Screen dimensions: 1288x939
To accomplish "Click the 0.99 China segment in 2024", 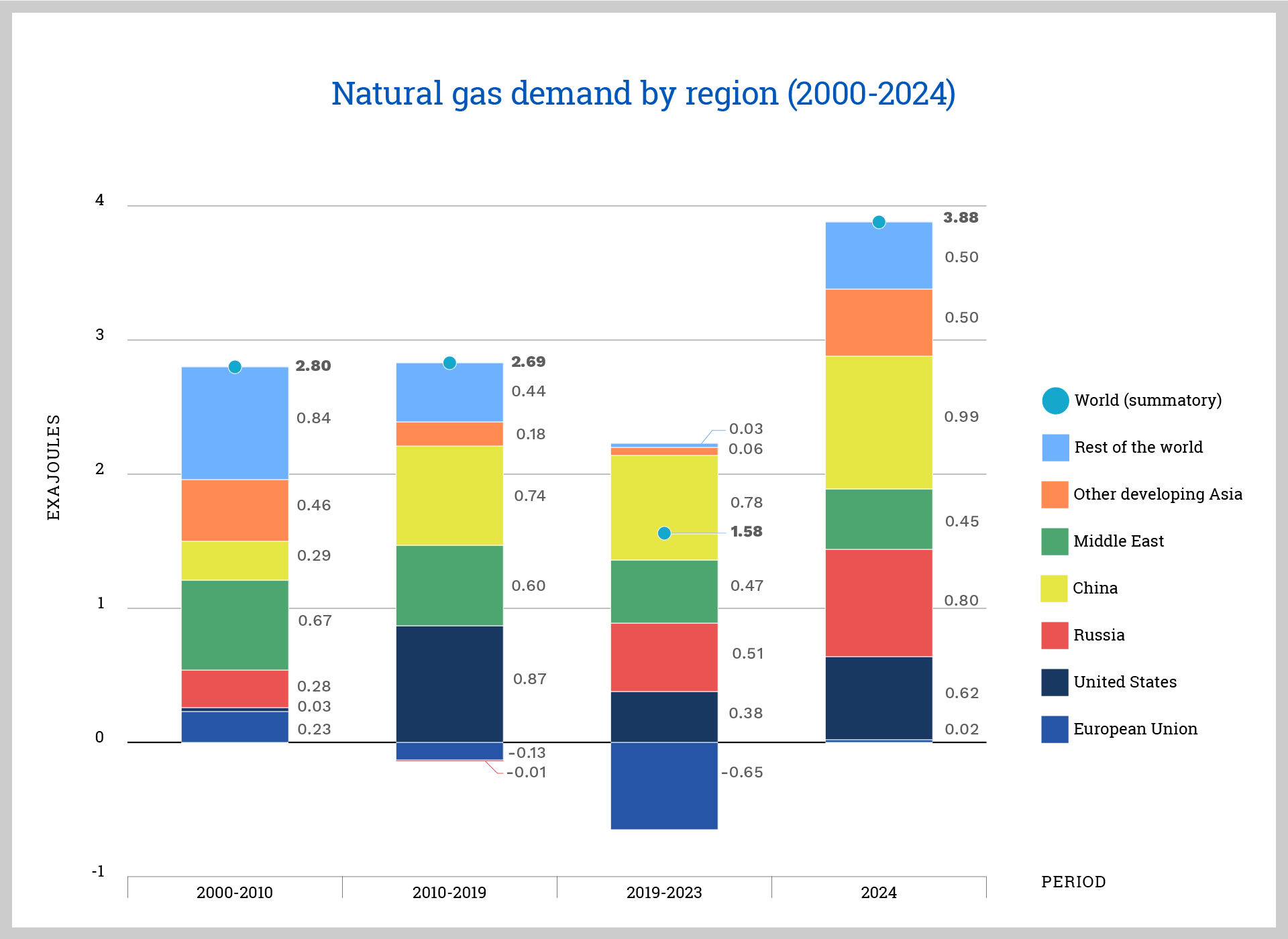I will click(879, 422).
